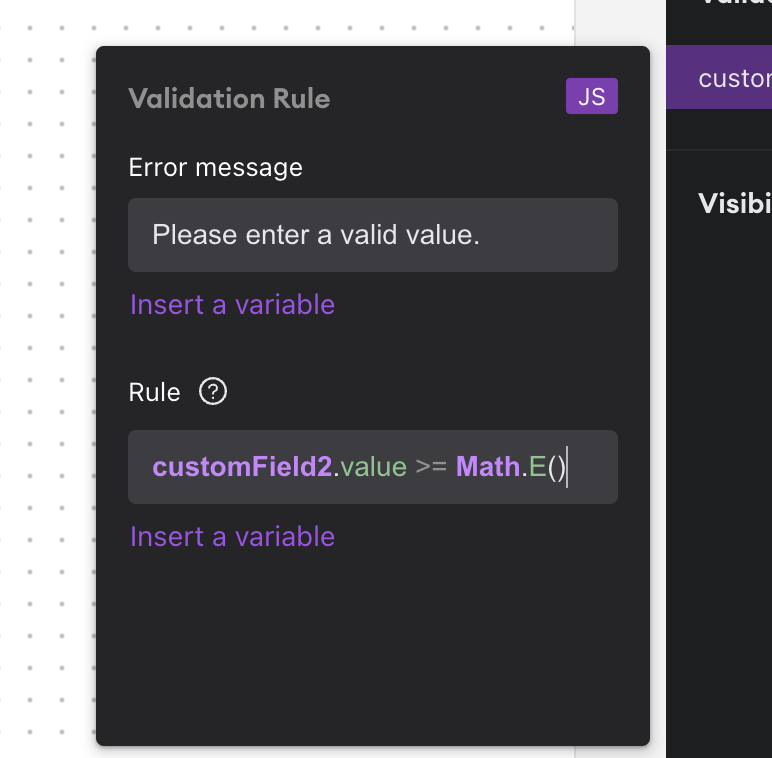
Task: Click the Math token in rule expression
Action: coord(488,467)
